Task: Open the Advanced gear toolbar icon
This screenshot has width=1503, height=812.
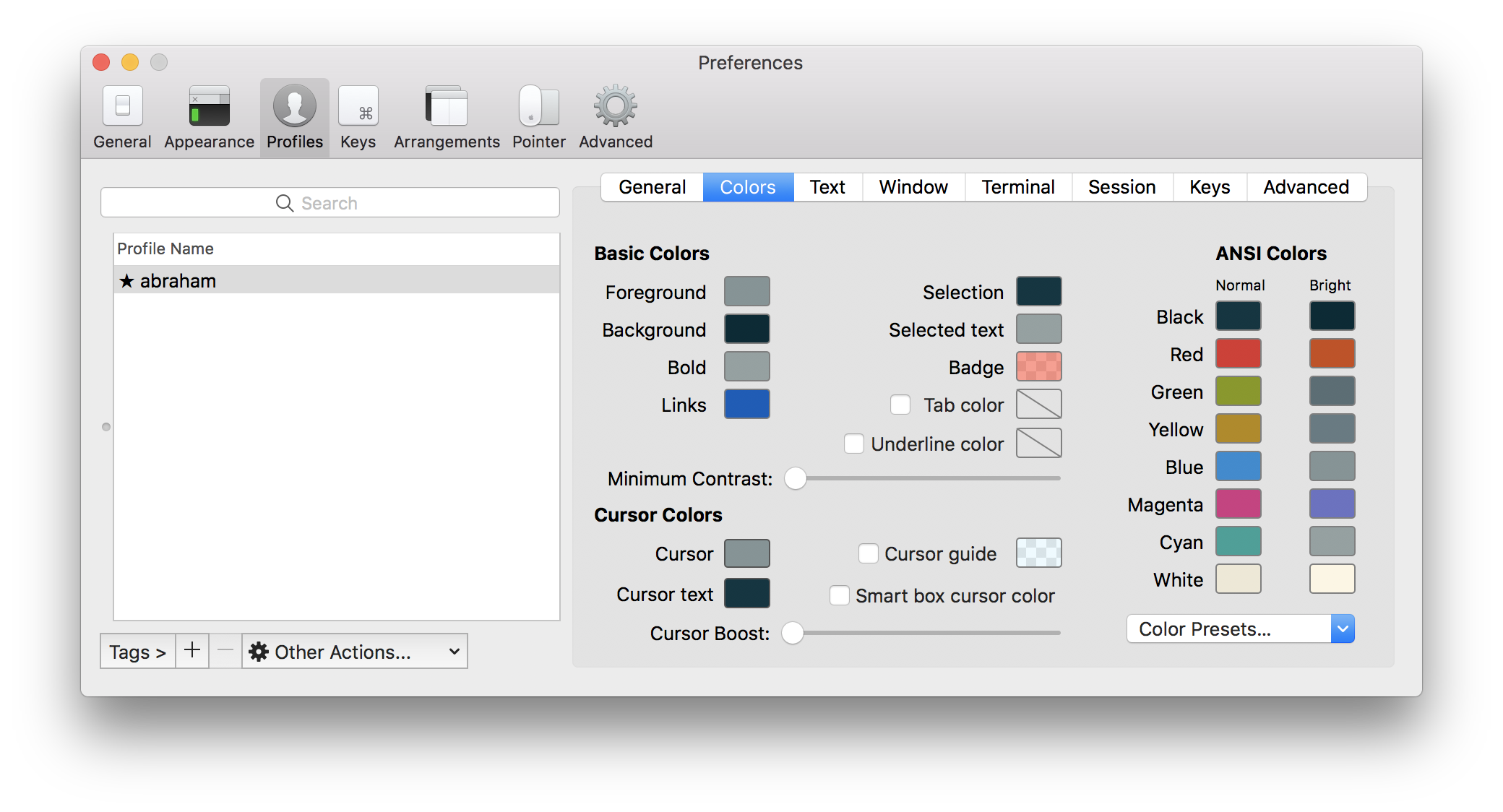Action: [x=616, y=118]
